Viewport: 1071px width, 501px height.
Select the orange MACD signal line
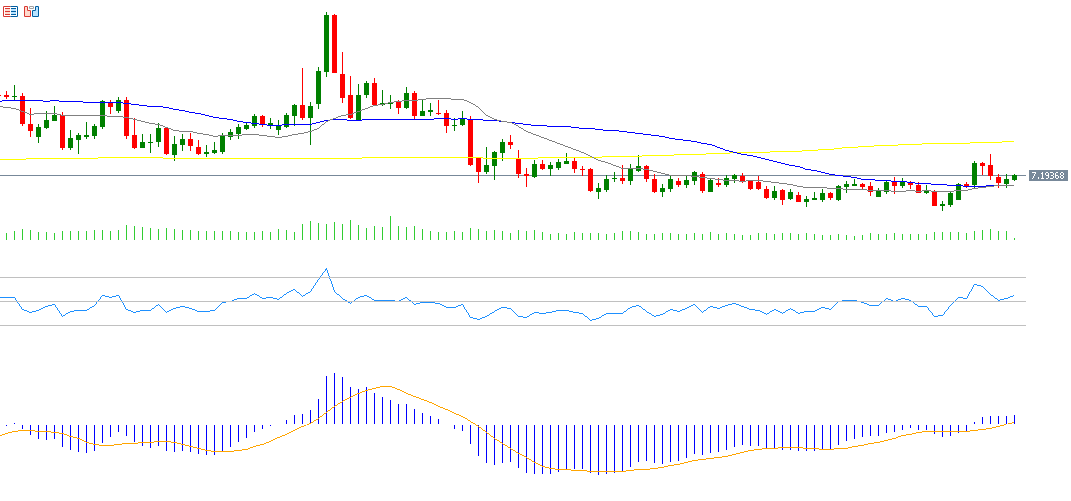(400, 390)
